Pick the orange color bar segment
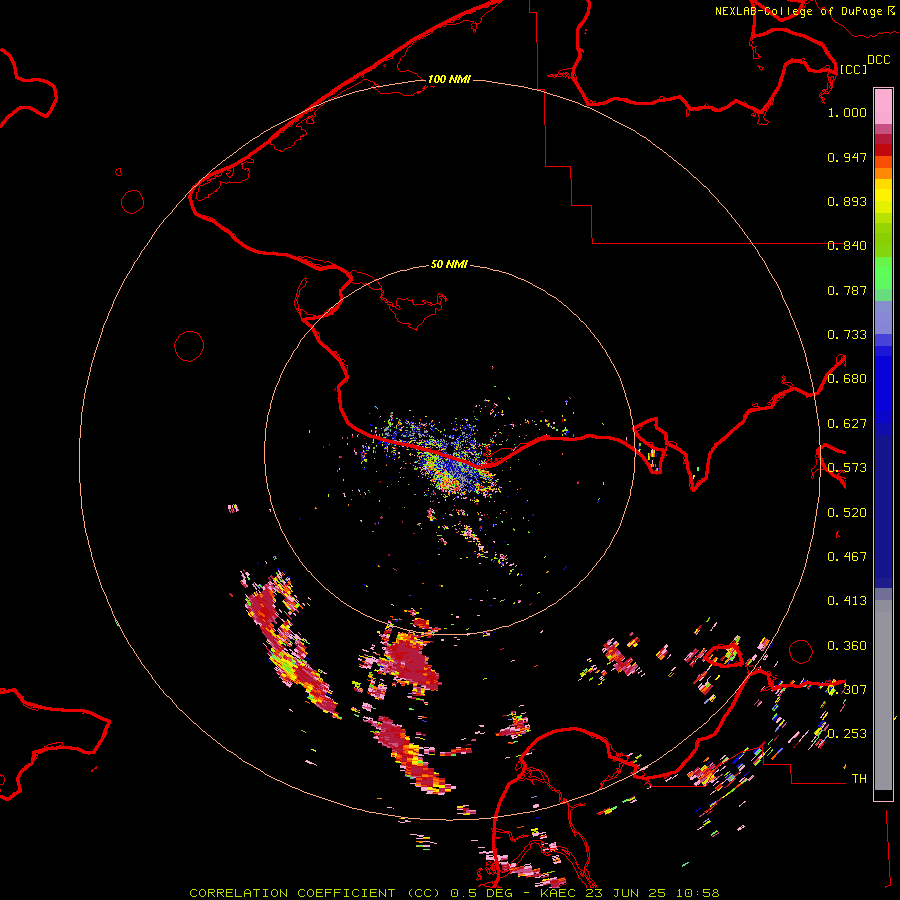The width and height of the screenshot is (900, 900). (x=883, y=173)
